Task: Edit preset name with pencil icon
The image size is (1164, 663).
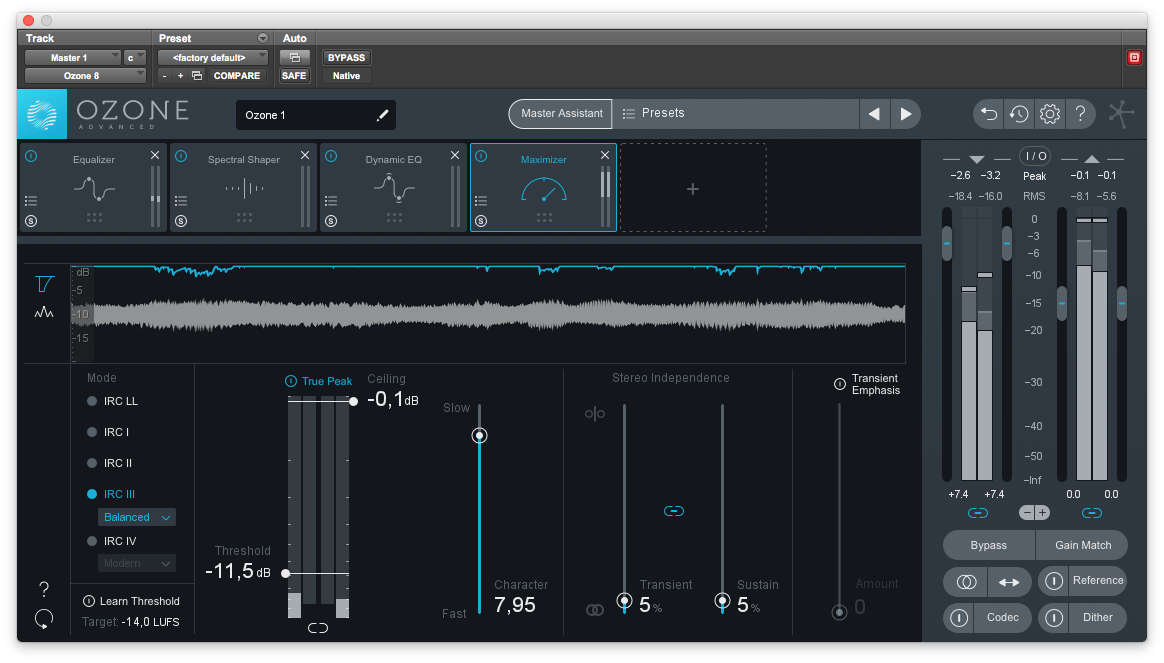Action: (x=382, y=115)
